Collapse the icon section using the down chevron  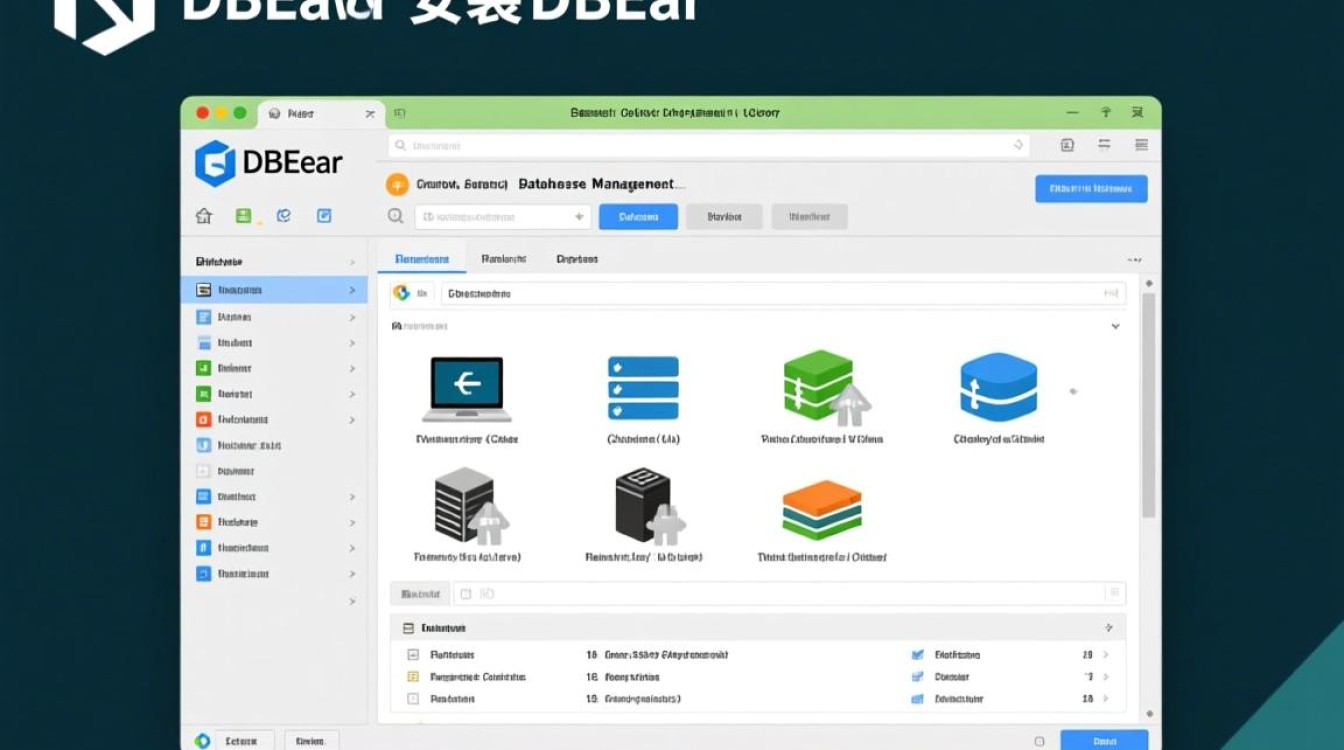[1115, 326]
